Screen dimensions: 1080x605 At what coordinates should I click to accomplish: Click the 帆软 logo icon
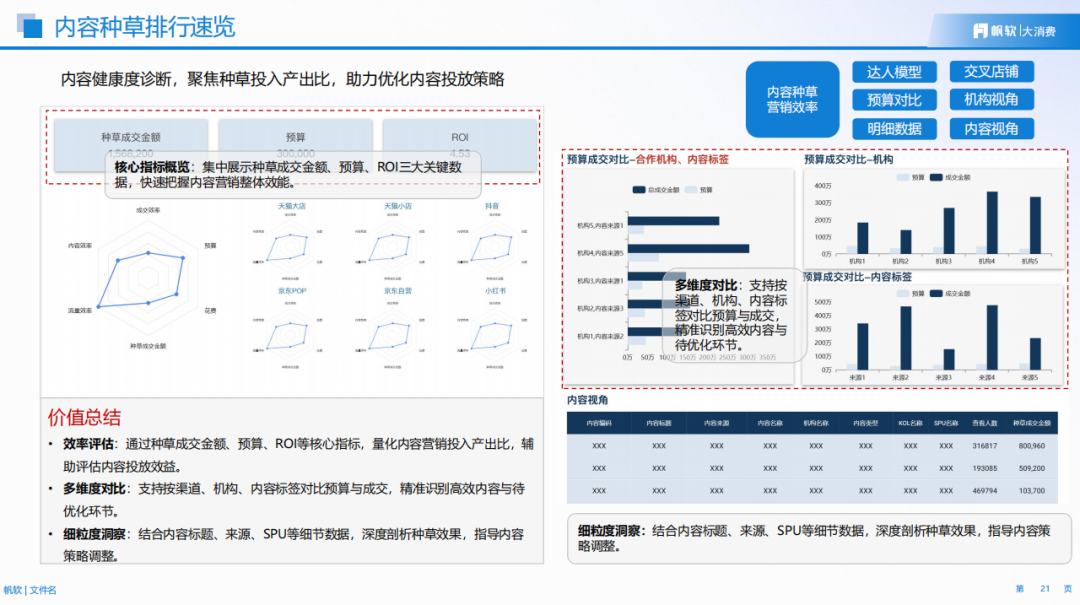coord(981,30)
